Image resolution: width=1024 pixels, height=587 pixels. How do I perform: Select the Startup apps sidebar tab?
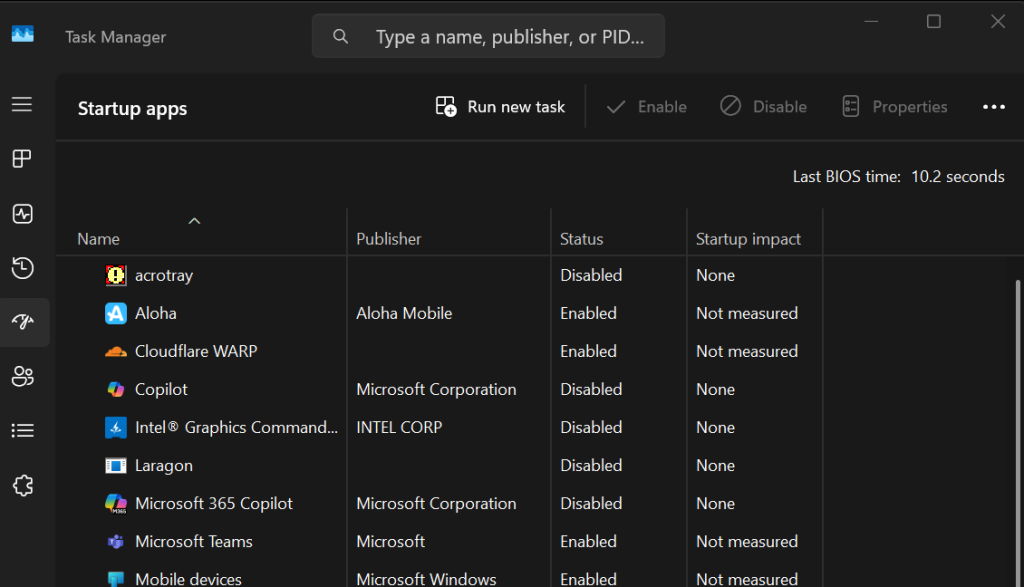(22, 322)
